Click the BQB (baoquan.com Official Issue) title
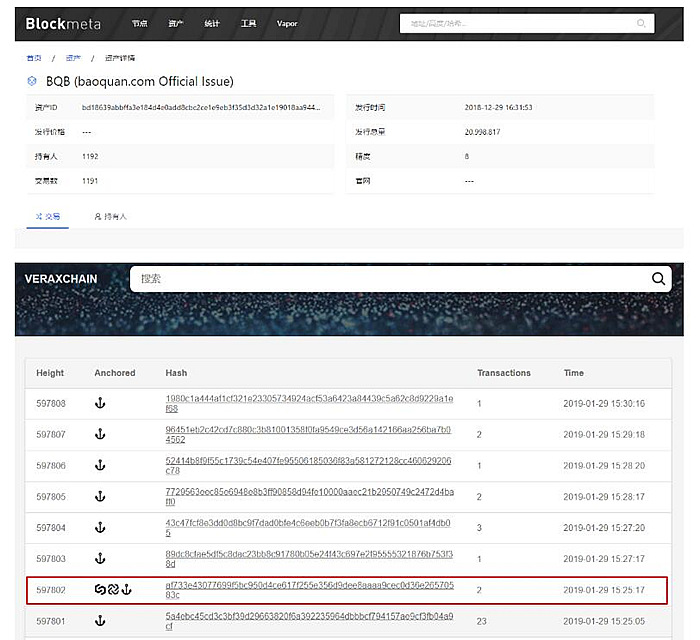Viewport: 700px width, 640px height. tap(140, 82)
